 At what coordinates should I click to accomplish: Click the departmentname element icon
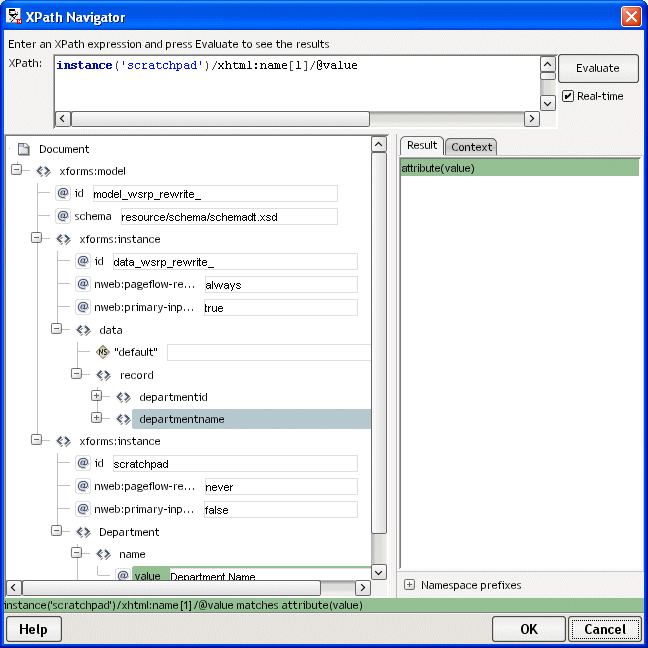123,419
